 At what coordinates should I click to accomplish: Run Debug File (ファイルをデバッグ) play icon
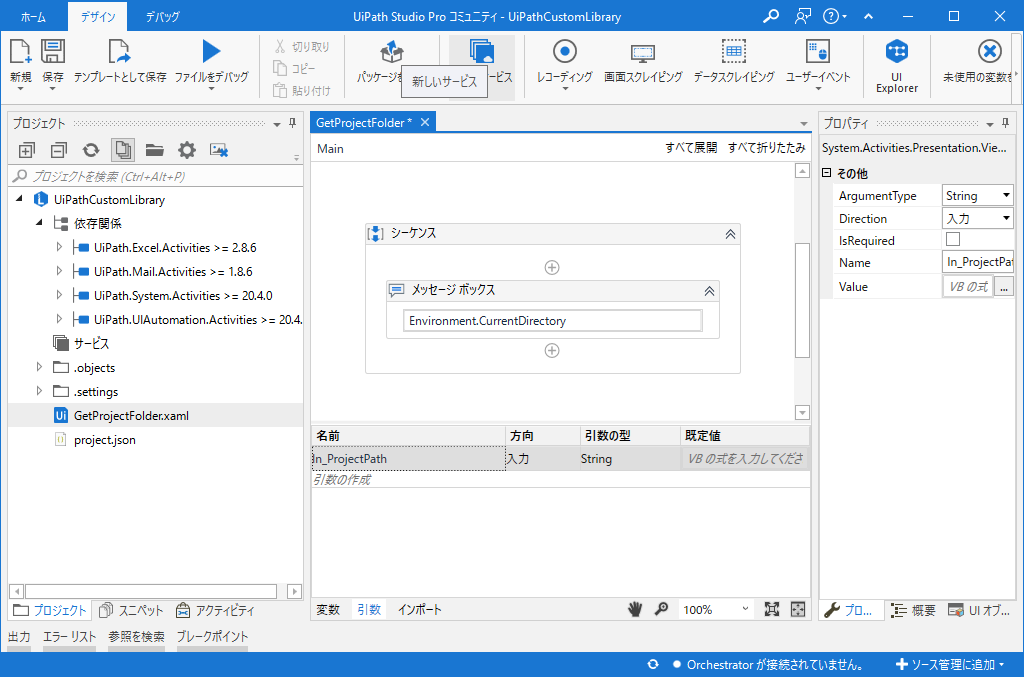[211, 52]
